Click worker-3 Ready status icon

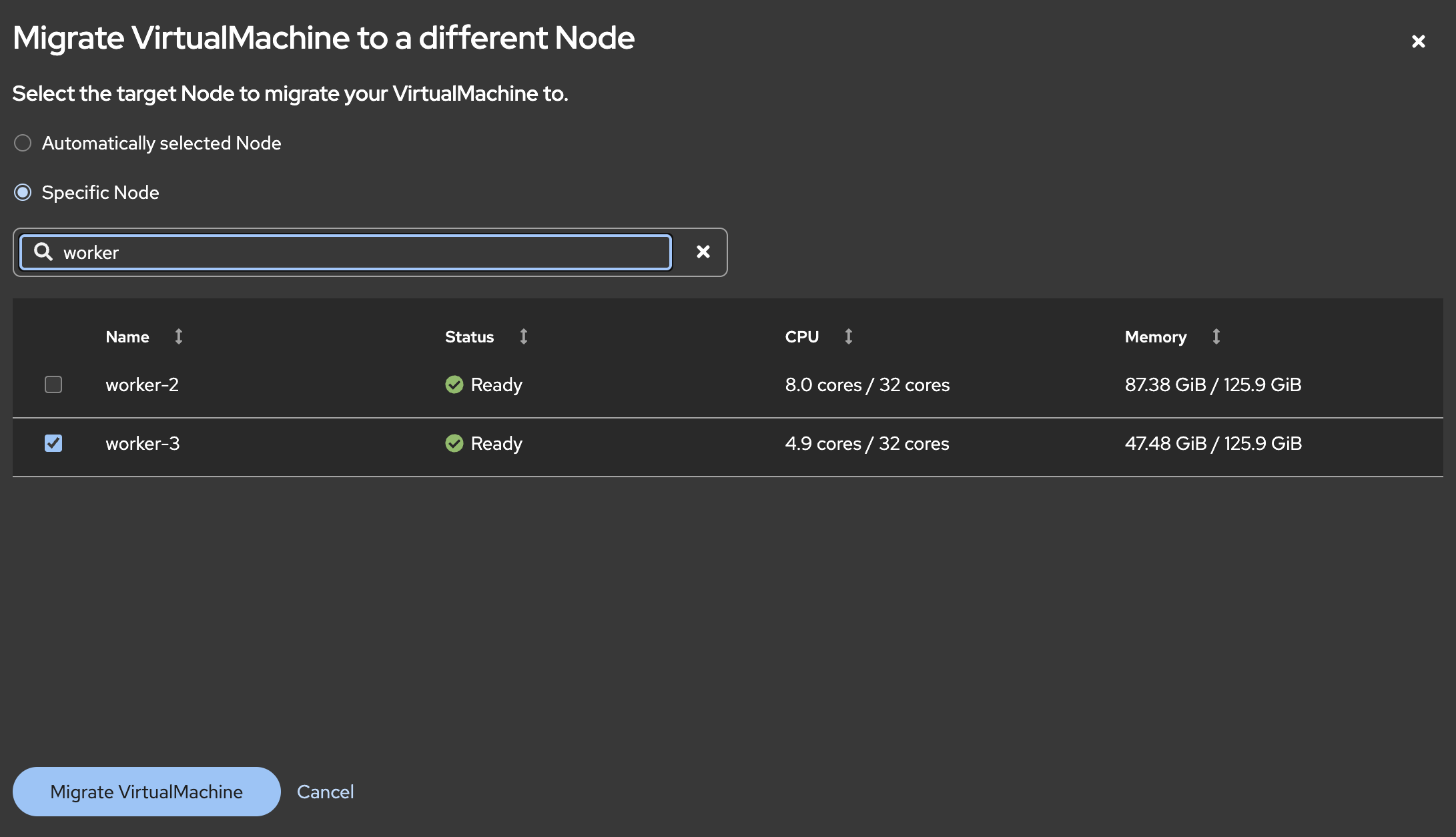454,443
